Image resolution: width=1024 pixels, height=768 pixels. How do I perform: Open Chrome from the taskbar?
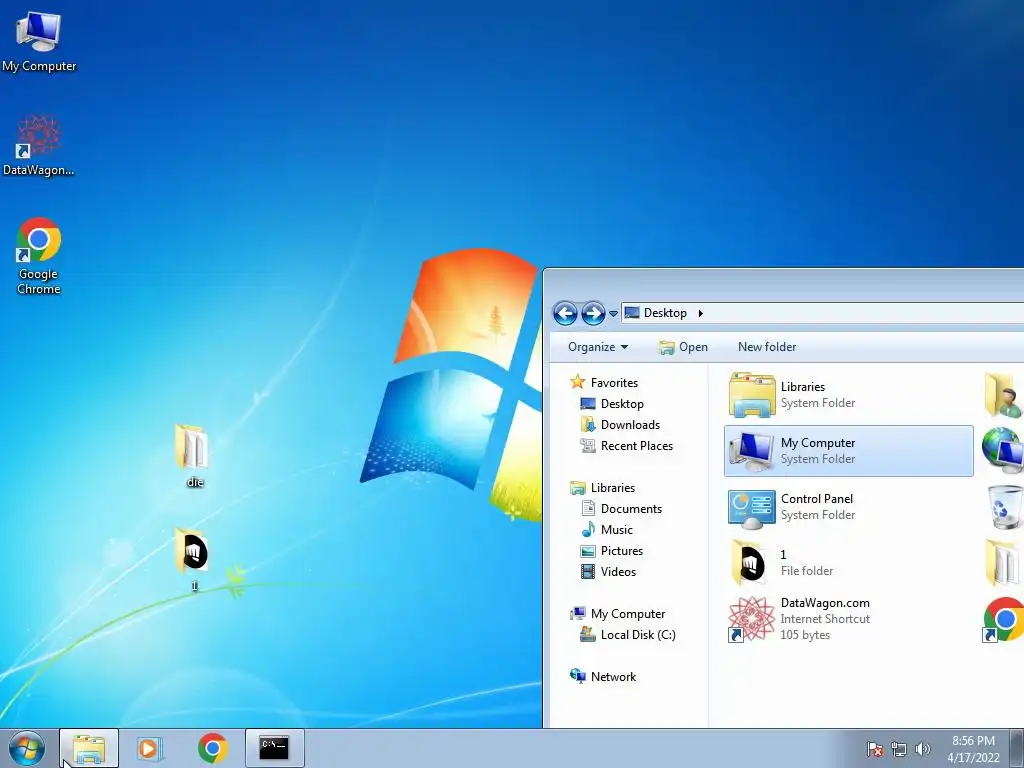(212, 748)
